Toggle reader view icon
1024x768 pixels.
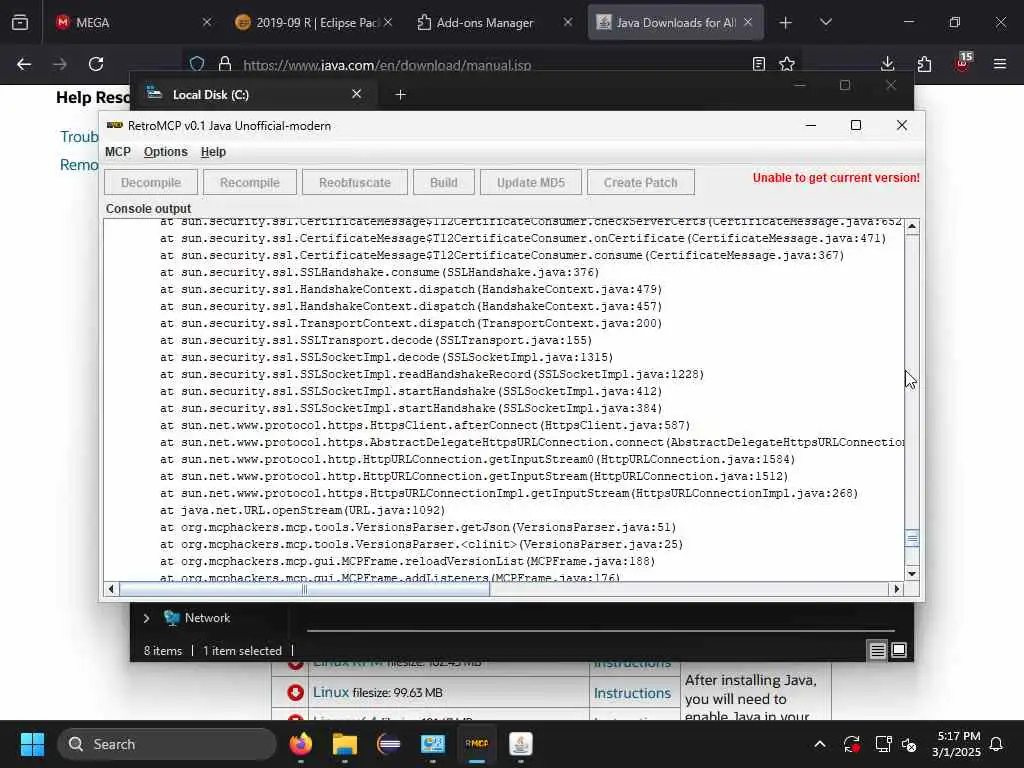[x=758, y=64]
